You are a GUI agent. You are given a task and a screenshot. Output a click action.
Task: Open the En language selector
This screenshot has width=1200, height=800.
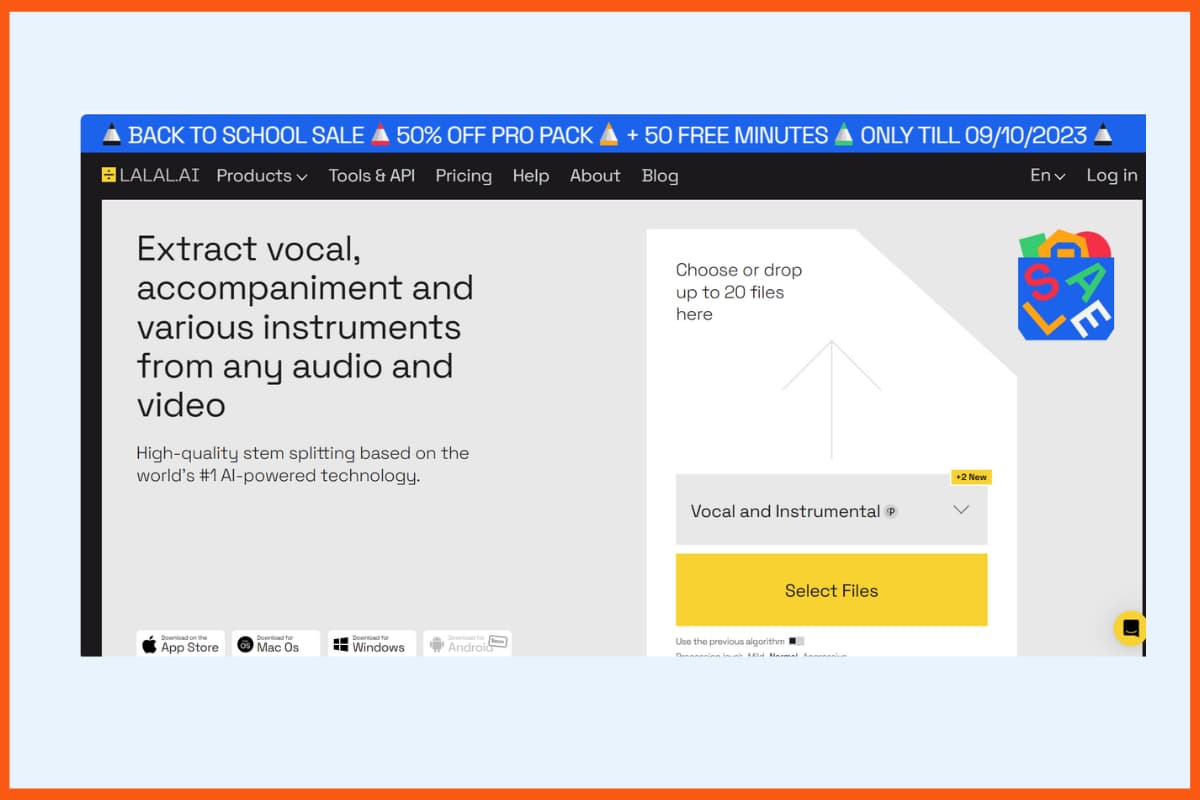[1047, 175]
